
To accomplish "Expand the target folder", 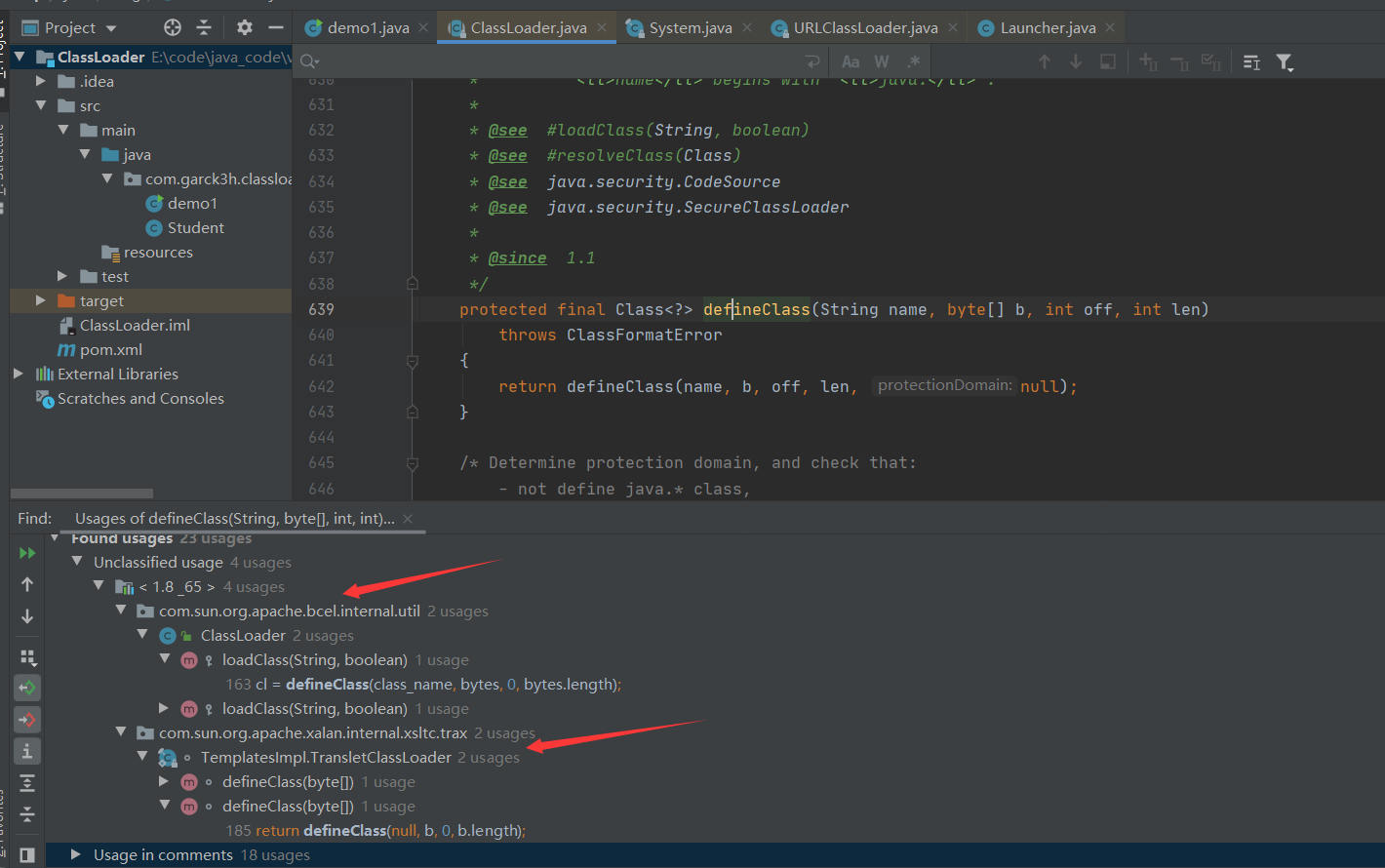I will [x=41, y=300].
